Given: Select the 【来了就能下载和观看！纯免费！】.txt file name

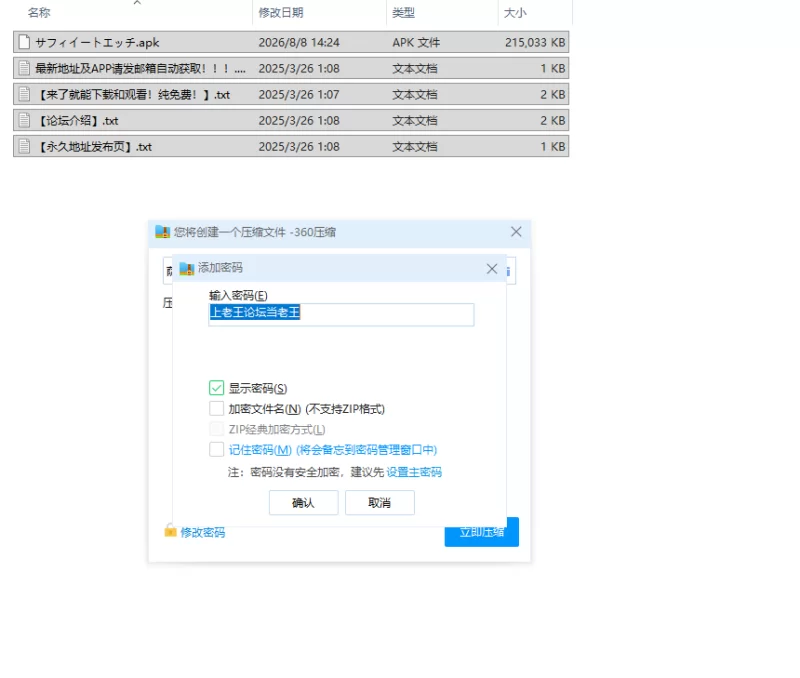Looking at the screenshot, I should coord(133,94).
